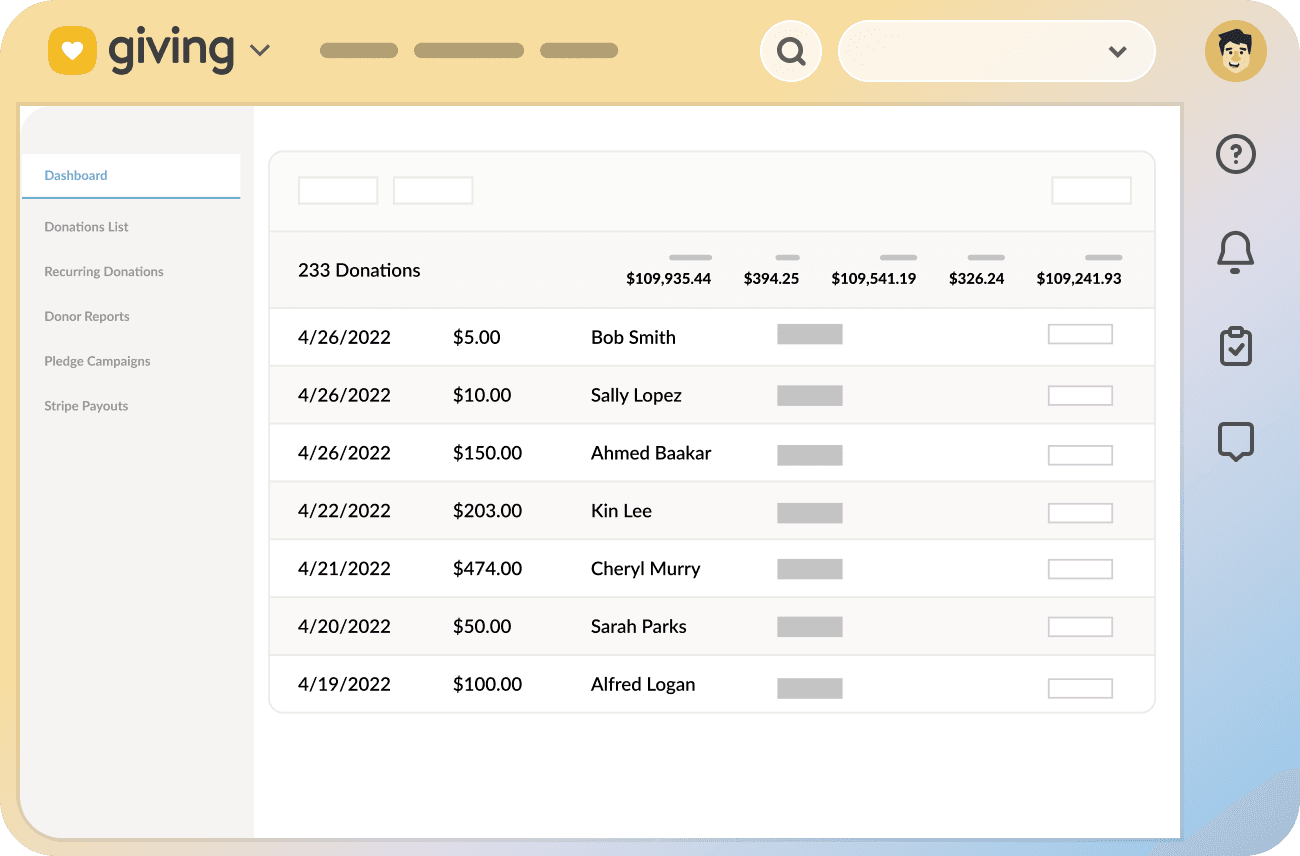This screenshot has height=856, width=1300.
Task: Tick the checkbox beside Alfred Logan's donation
Action: pos(1080,688)
